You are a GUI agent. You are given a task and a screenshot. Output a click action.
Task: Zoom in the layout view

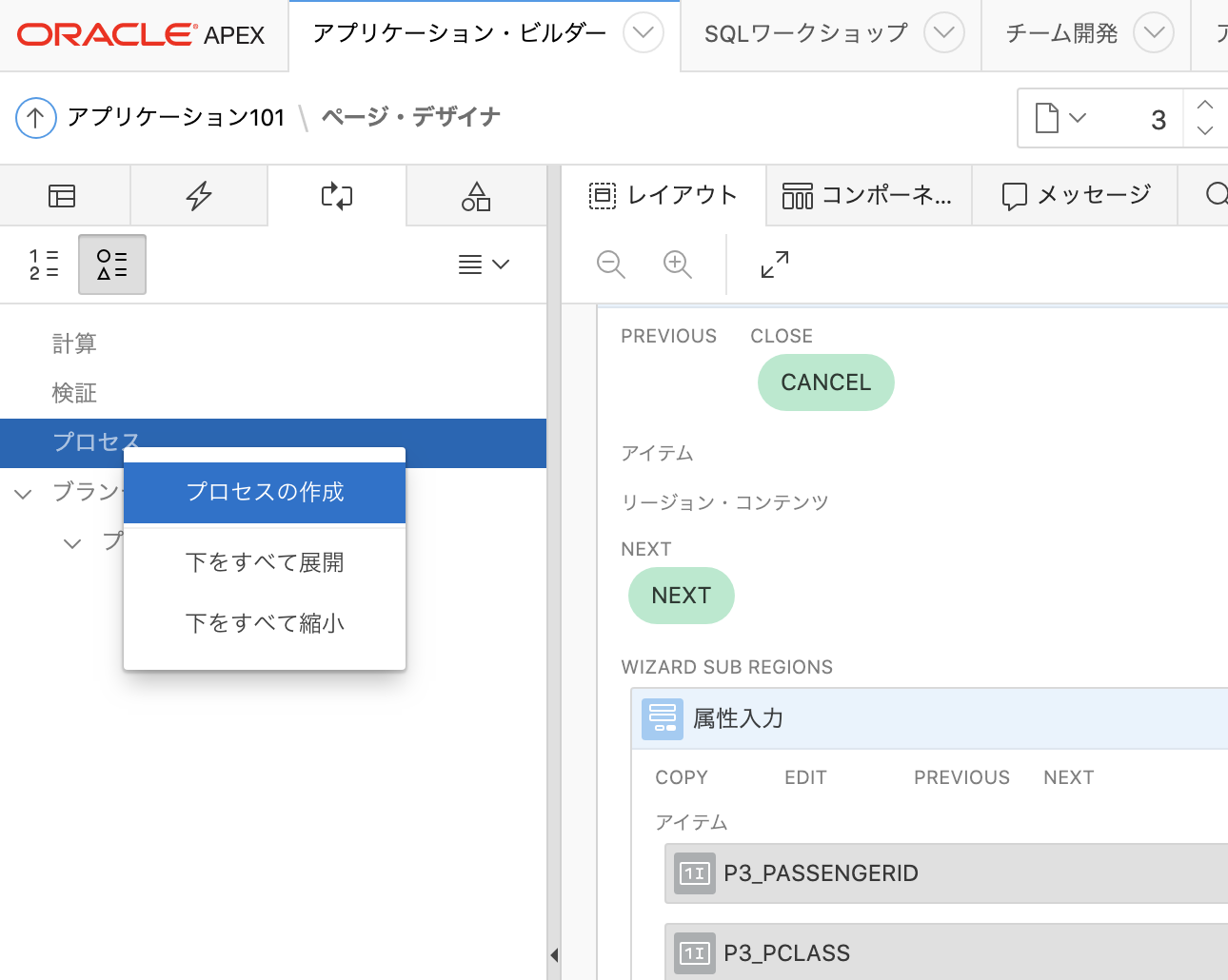(x=678, y=265)
